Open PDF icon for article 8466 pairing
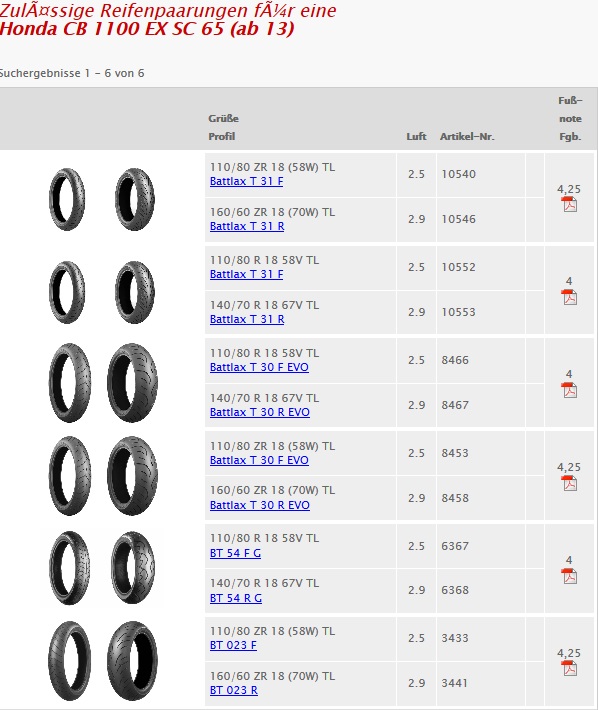The height and width of the screenshot is (710, 598). (569, 390)
